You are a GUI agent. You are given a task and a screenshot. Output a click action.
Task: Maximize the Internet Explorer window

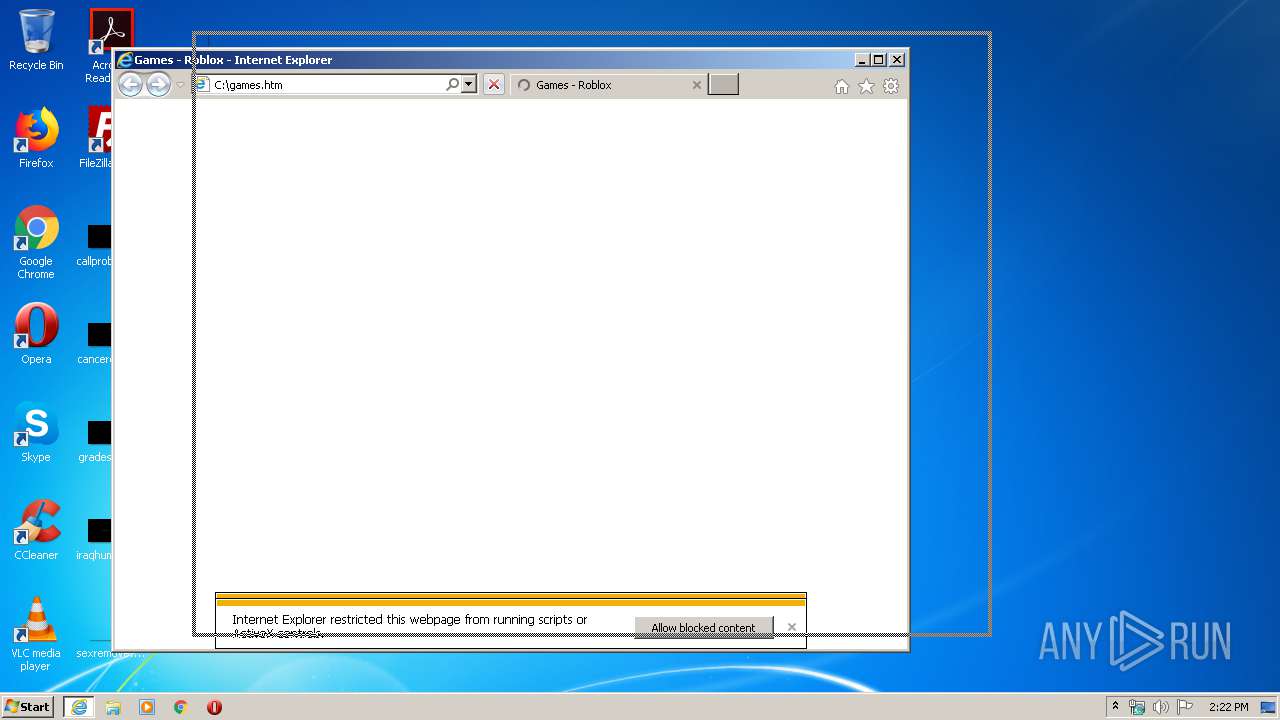(x=878, y=60)
